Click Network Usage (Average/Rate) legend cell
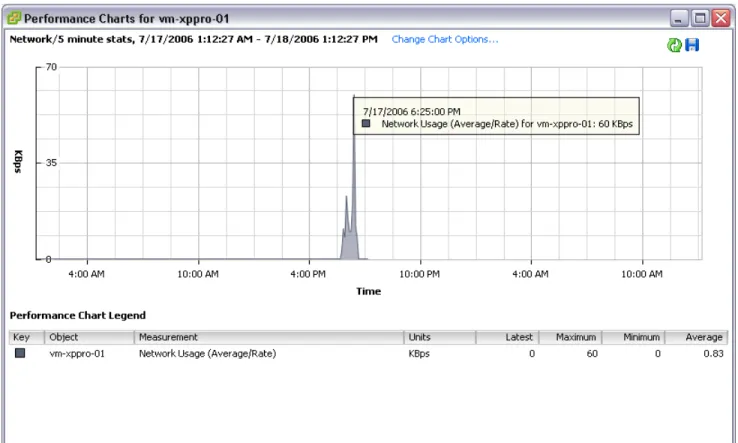The width and height of the screenshot is (738, 443). [x=208, y=354]
